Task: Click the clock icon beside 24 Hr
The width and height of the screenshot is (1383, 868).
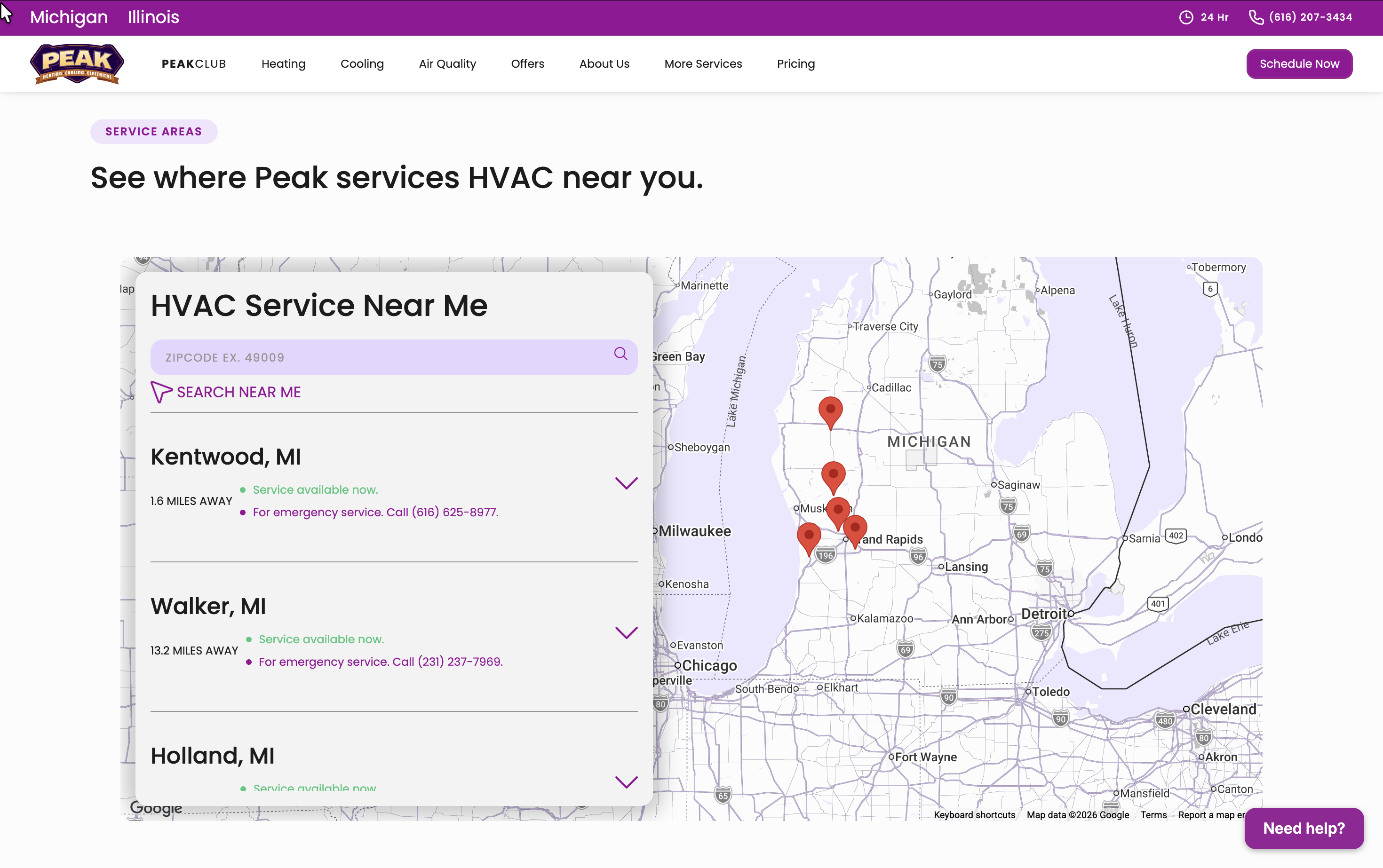Action: click(1186, 17)
